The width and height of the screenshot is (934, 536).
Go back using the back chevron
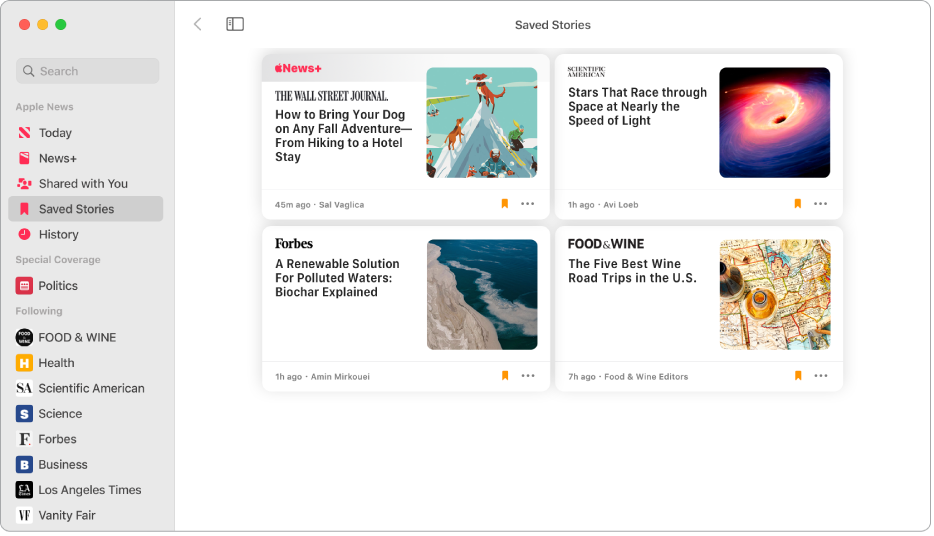pyautogui.click(x=198, y=24)
